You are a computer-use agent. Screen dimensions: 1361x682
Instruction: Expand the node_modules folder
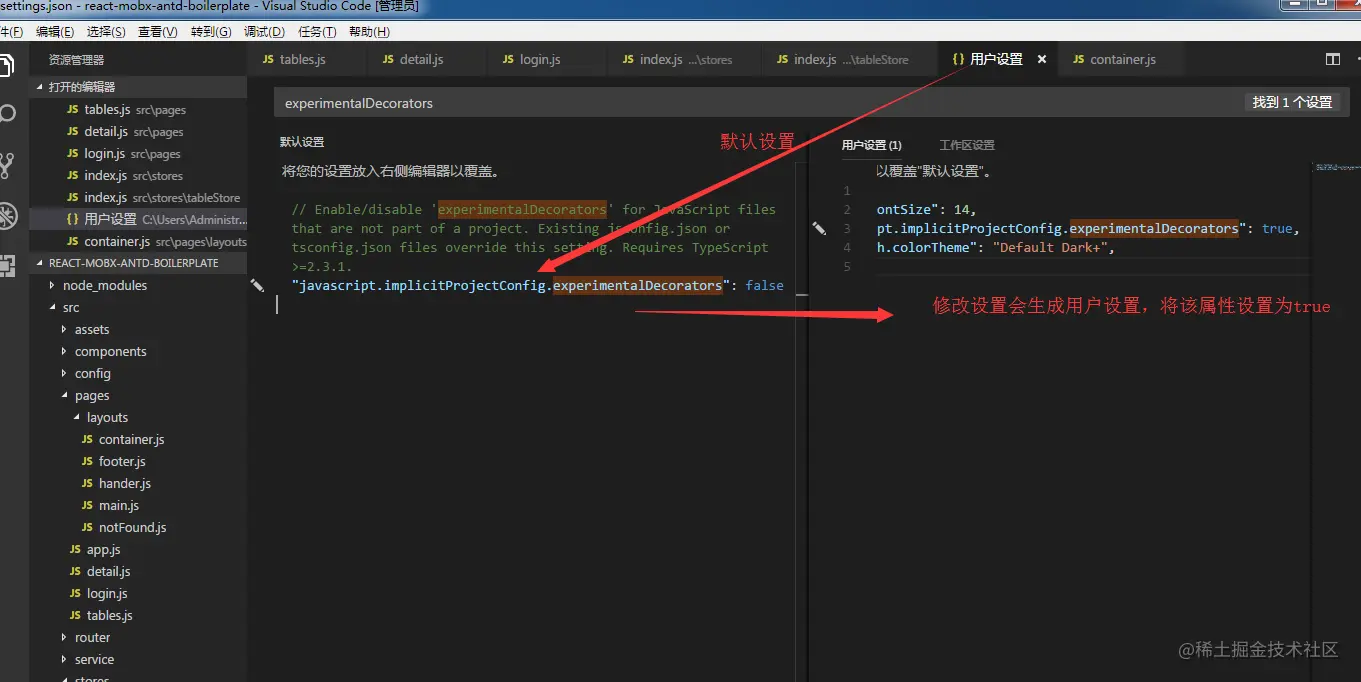[138, 286]
